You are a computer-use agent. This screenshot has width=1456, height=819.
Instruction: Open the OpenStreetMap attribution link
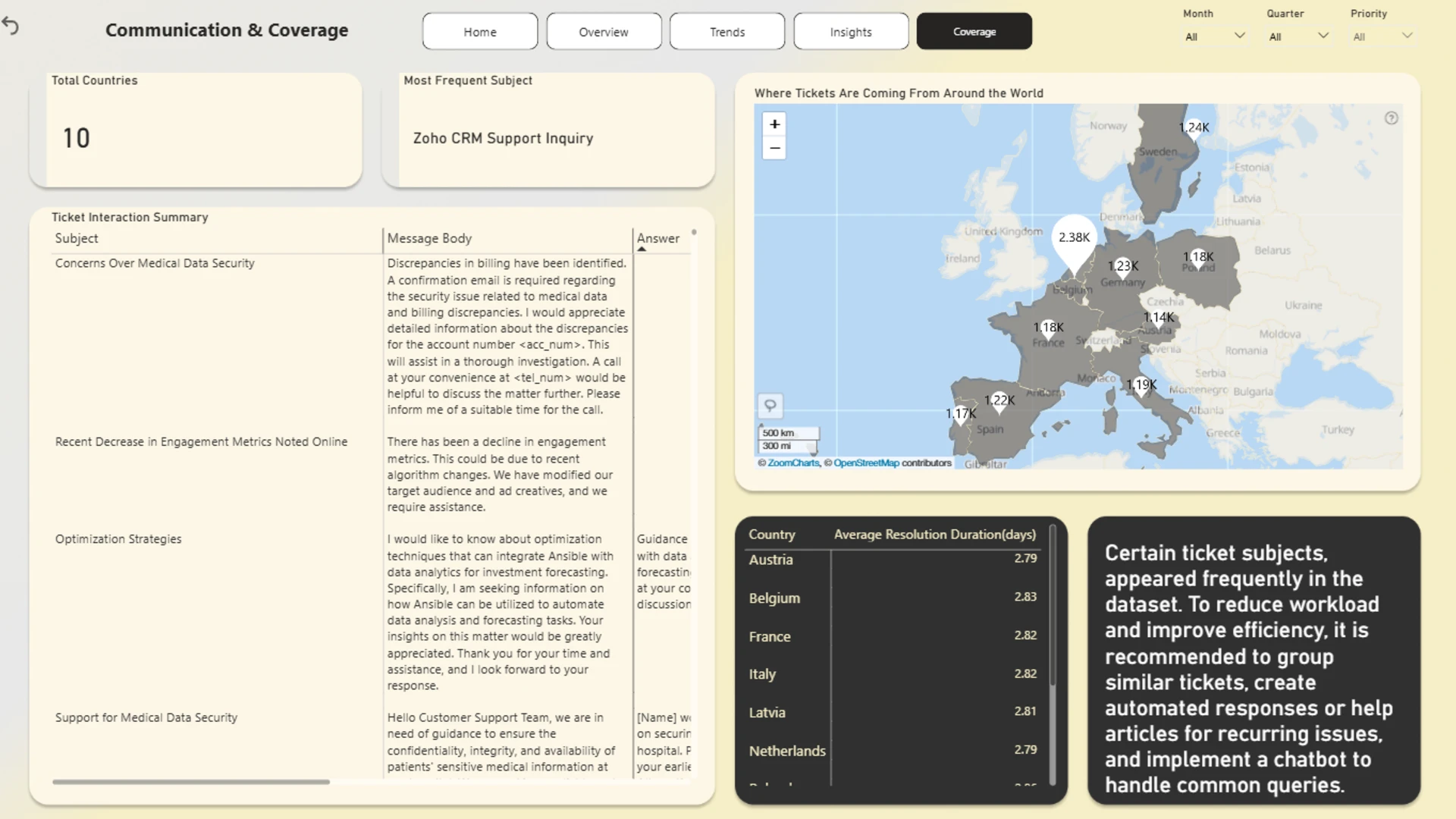click(866, 463)
